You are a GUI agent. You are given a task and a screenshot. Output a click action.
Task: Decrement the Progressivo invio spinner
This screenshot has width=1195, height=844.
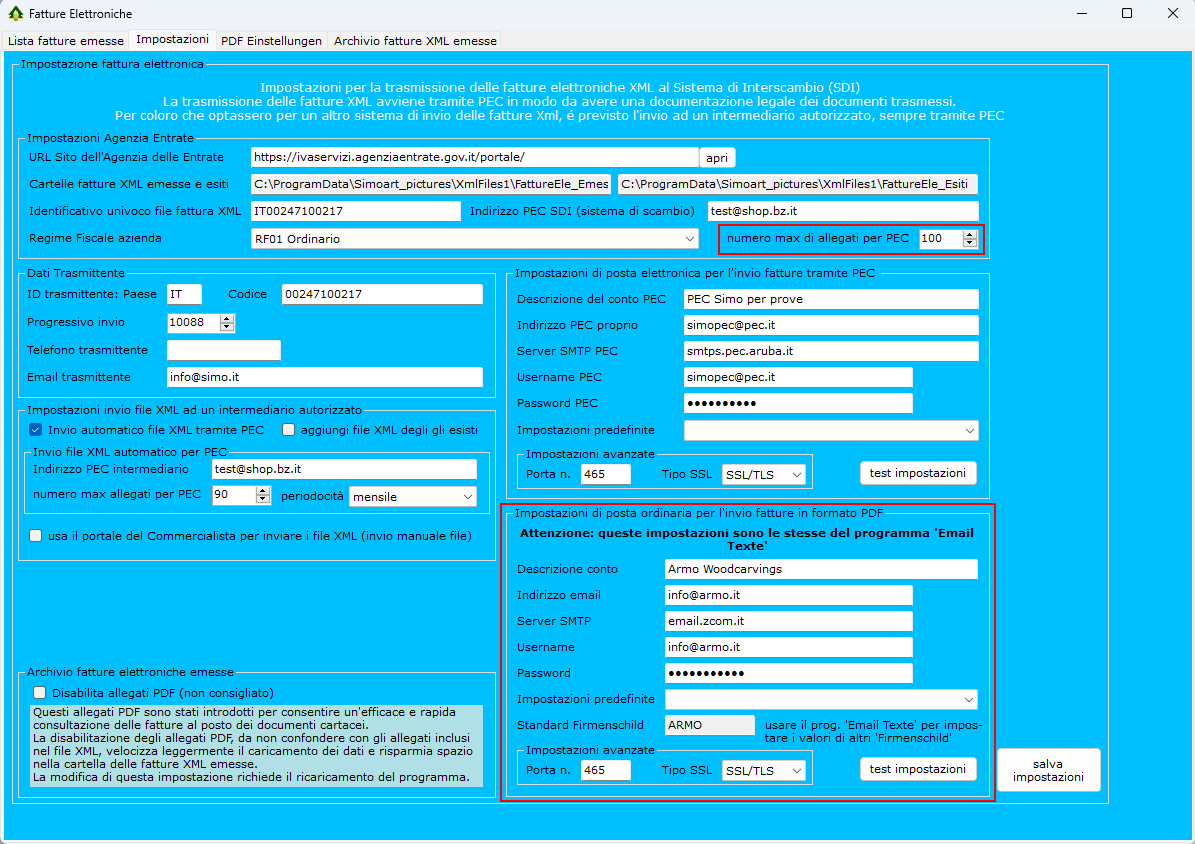(x=226, y=327)
